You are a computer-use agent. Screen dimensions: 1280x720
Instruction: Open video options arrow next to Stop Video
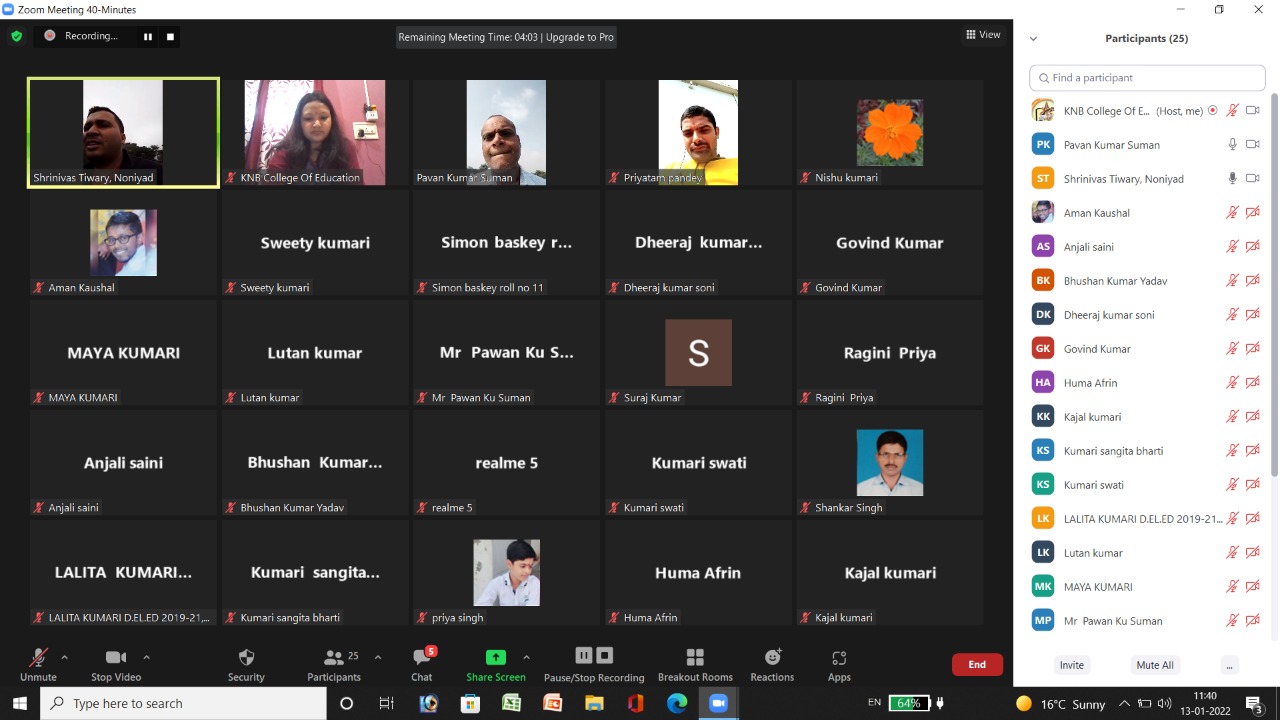pyautogui.click(x=146, y=657)
